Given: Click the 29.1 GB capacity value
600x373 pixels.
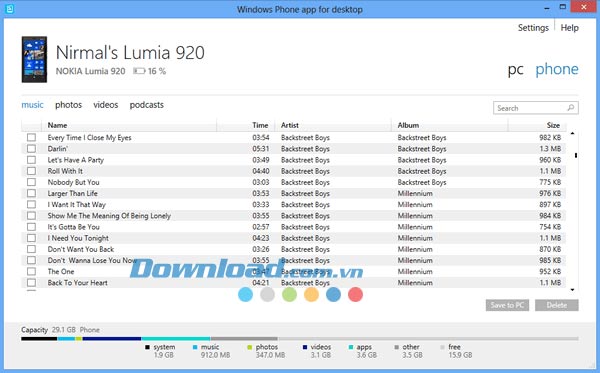Looking at the screenshot, I should point(64,329).
